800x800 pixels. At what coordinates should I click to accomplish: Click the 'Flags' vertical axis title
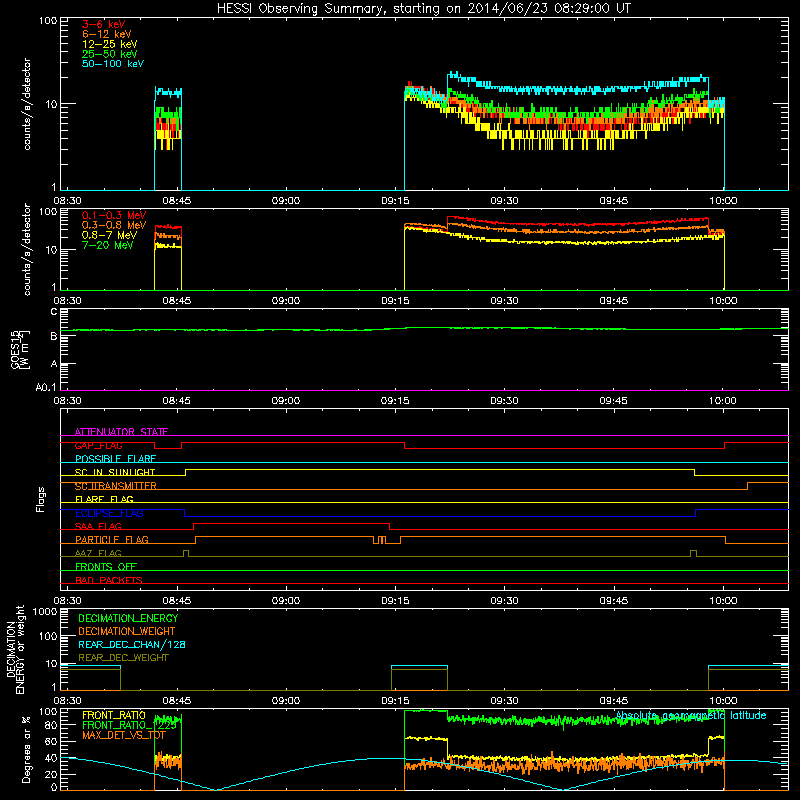(41, 499)
